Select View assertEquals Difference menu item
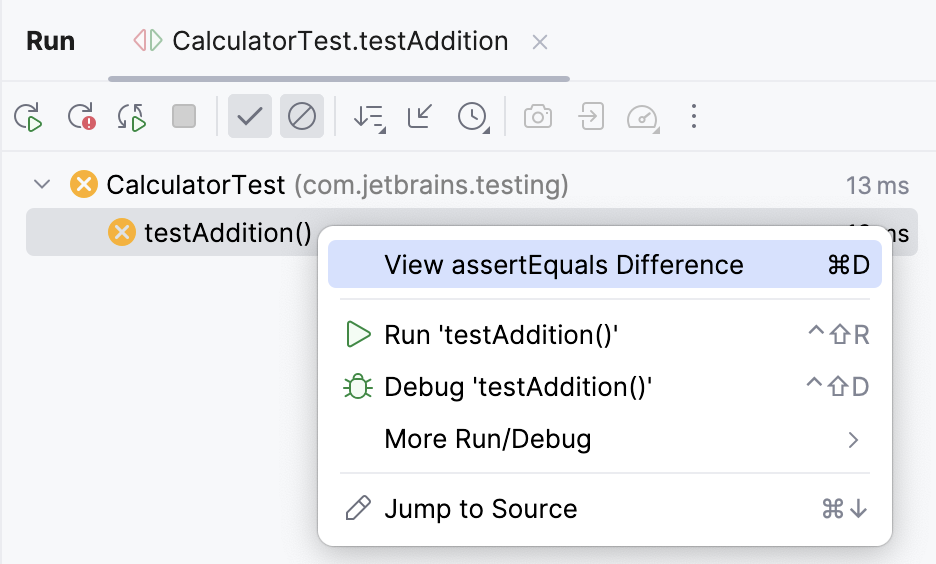936x564 pixels. [563, 265]
